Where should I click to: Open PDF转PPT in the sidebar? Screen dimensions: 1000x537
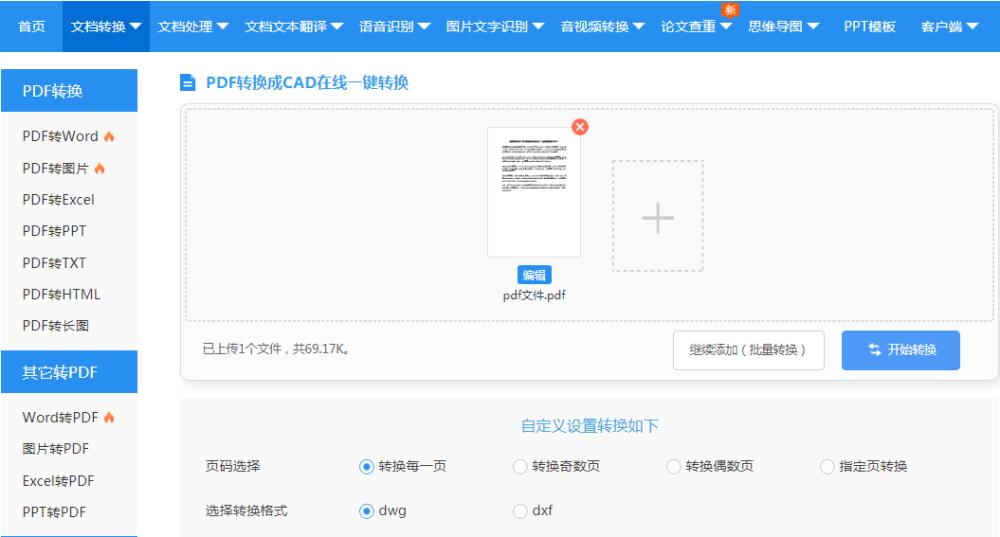click(54, 231)
